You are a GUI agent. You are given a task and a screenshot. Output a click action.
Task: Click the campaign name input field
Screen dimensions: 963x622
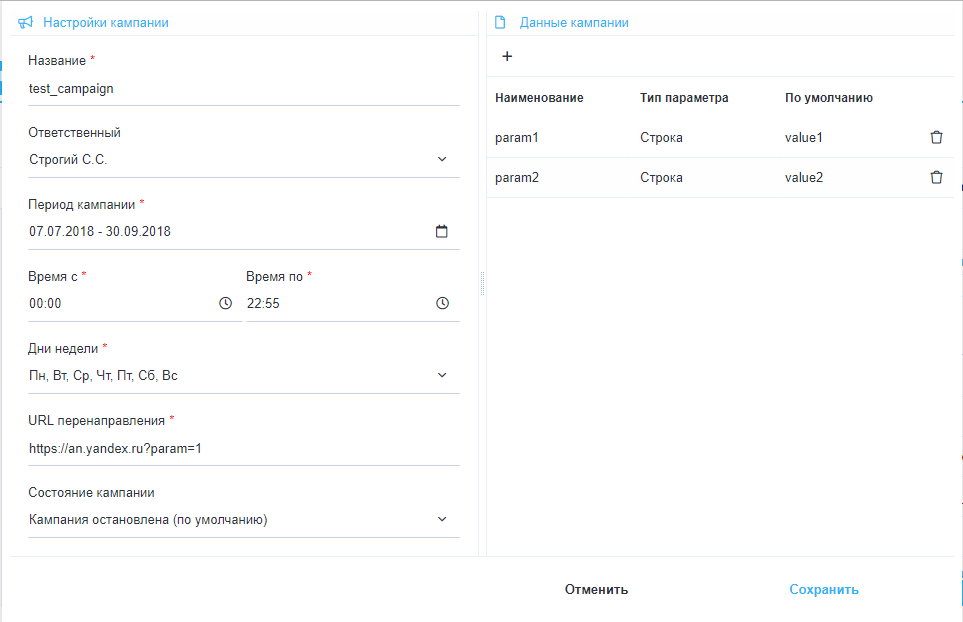(x=240, y=88)
